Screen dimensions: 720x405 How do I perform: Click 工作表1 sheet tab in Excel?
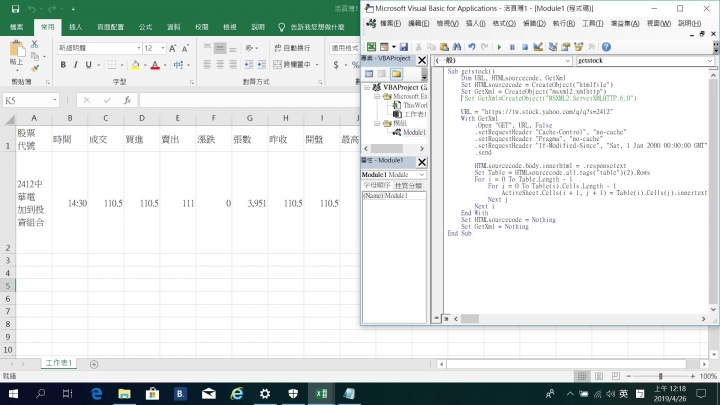[58, 363]
